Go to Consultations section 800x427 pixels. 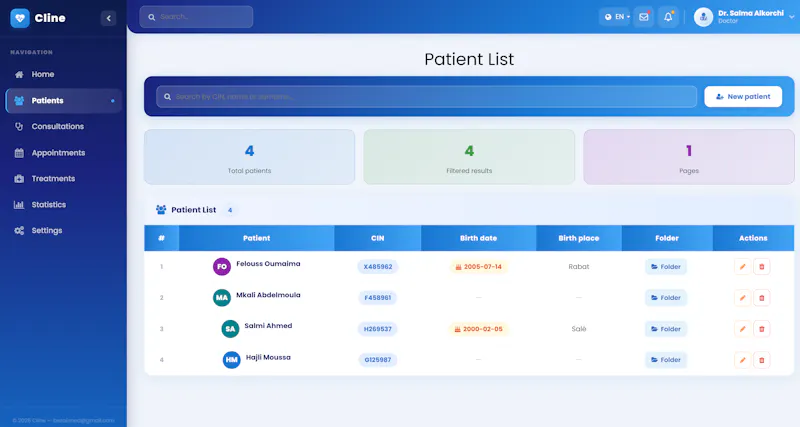click(x=63, y=127)
